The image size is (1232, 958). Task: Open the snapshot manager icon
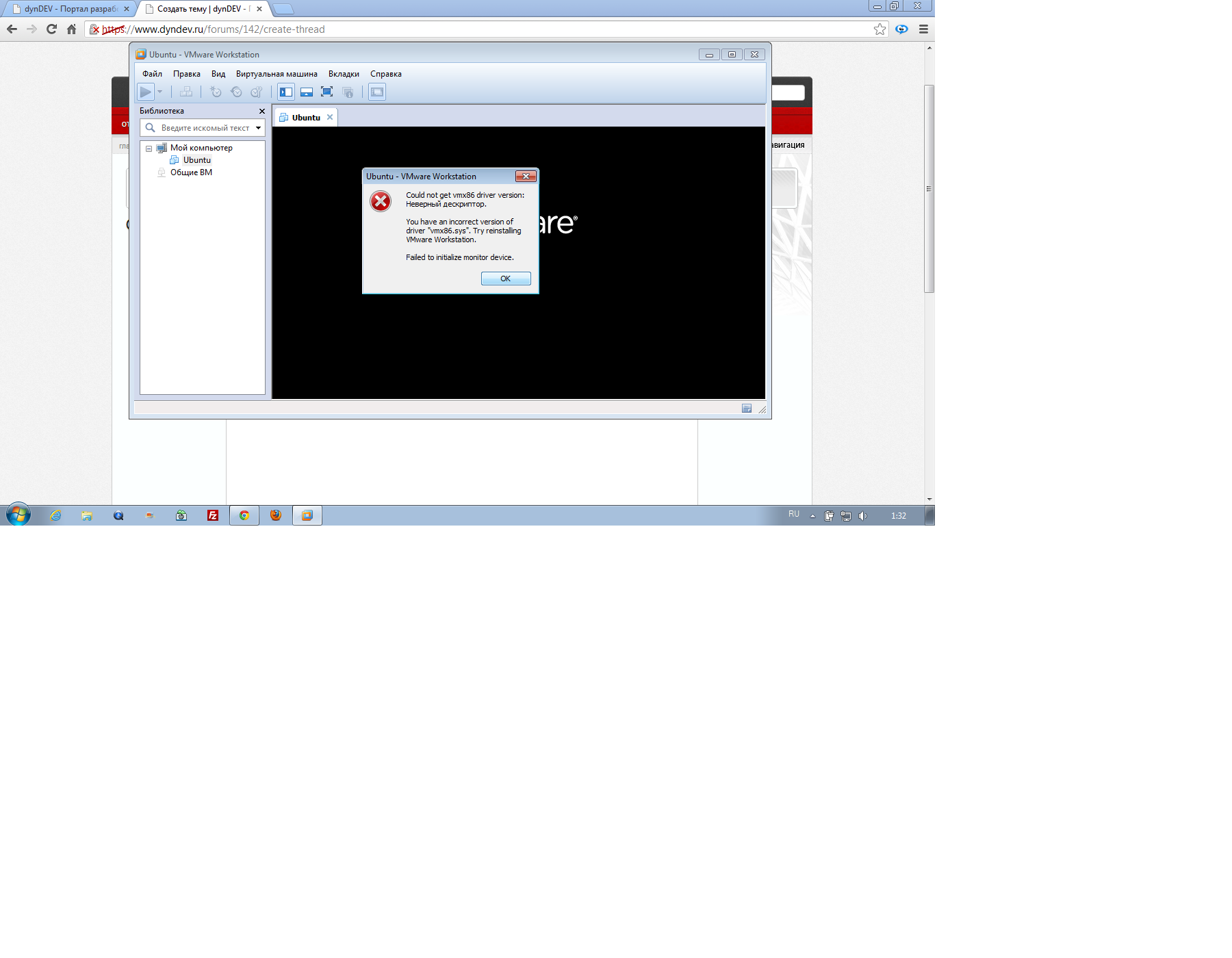(257, 92)
